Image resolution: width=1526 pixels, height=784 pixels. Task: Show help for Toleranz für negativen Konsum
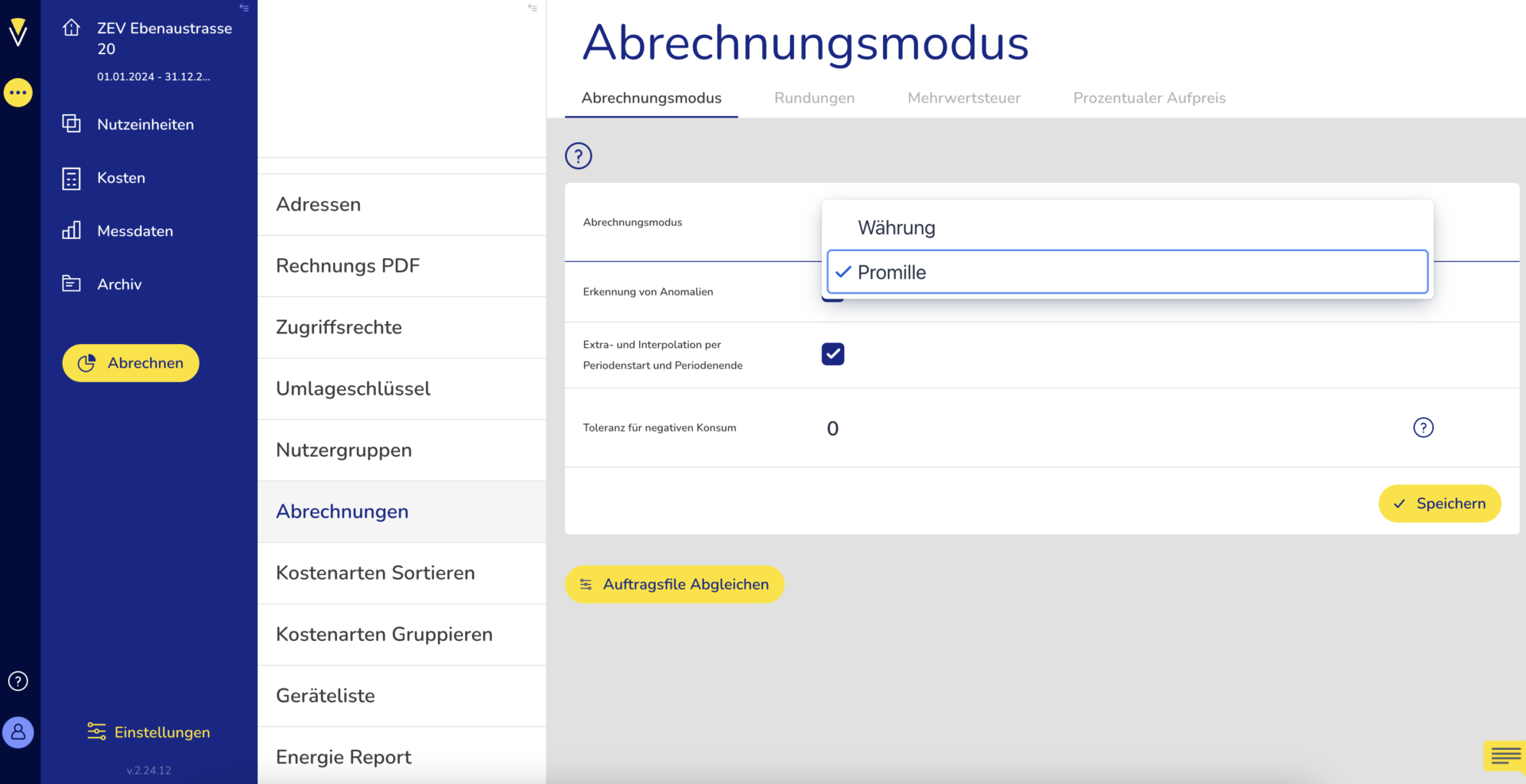1423,427
